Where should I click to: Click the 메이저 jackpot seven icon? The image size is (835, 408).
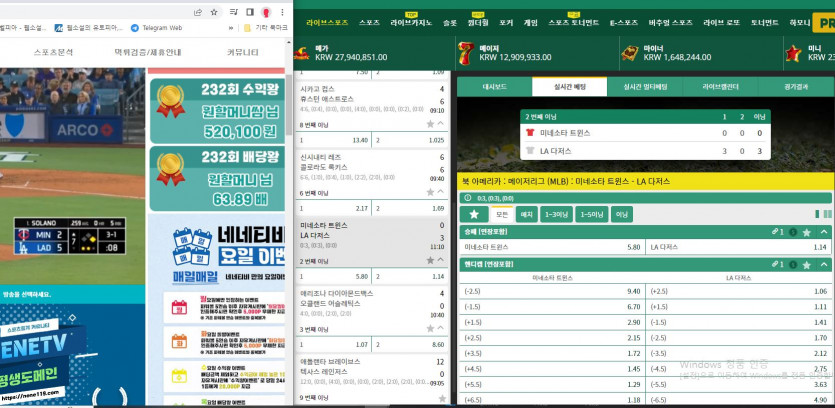click(466, 53)
